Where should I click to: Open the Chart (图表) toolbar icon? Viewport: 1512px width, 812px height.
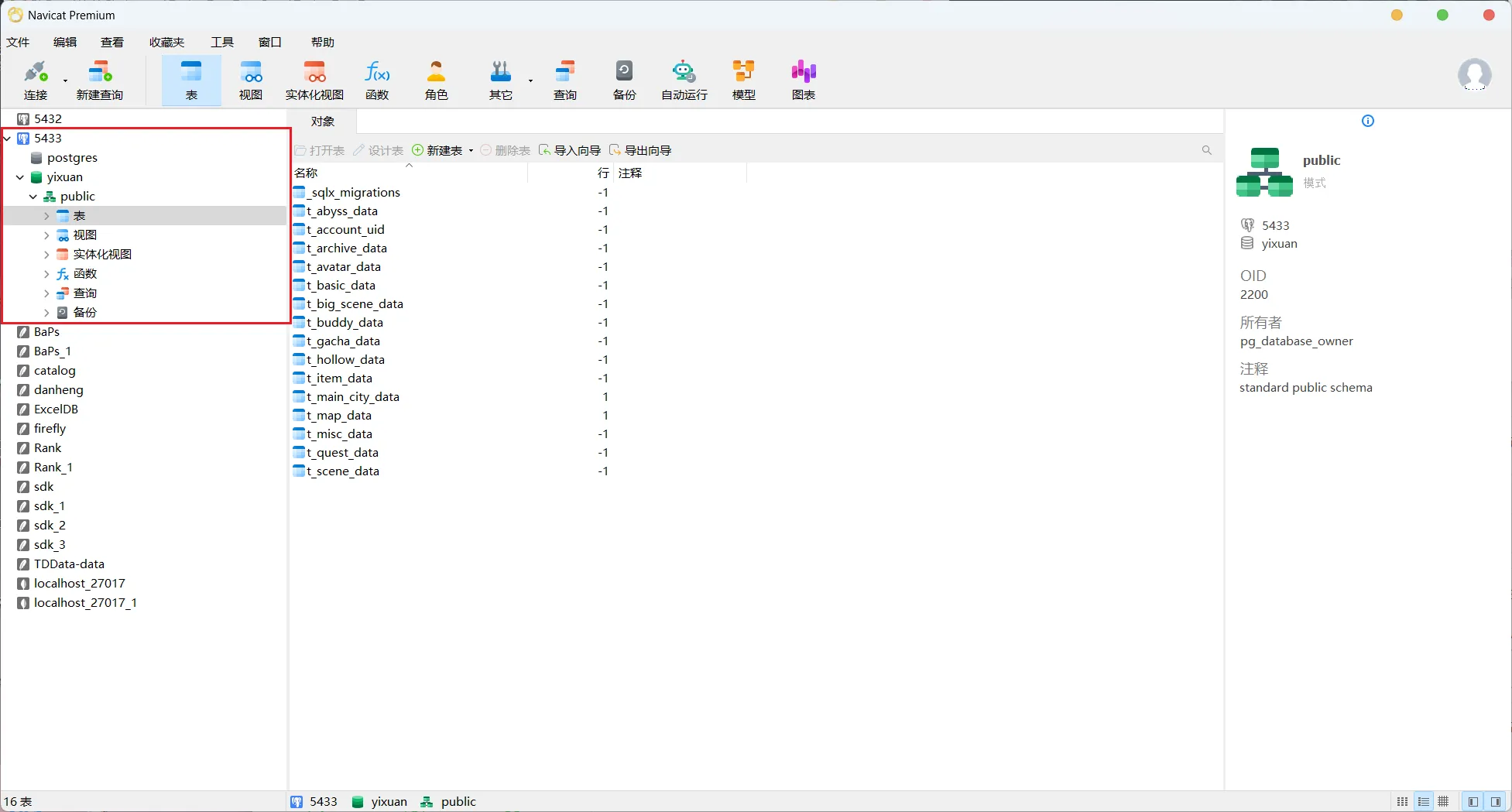(803, 80)
